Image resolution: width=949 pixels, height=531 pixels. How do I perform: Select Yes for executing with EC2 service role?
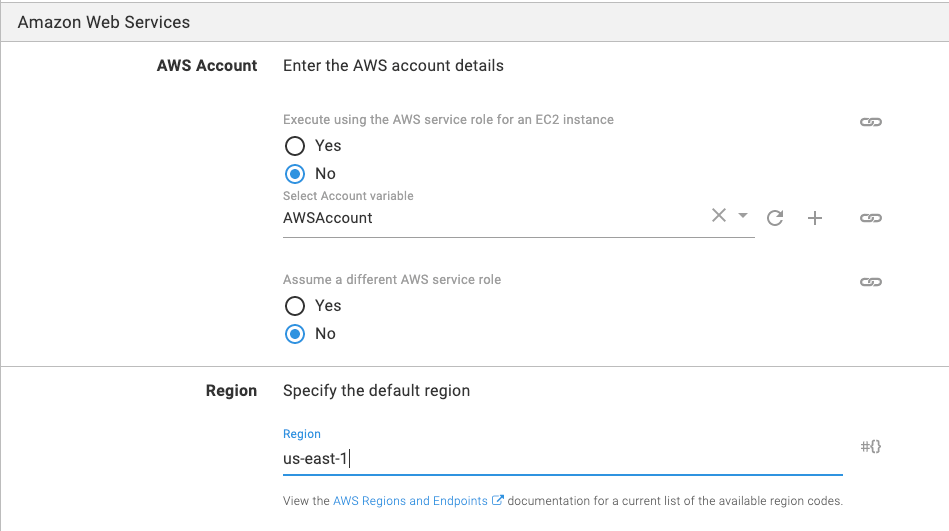click(x=295, y=146)
